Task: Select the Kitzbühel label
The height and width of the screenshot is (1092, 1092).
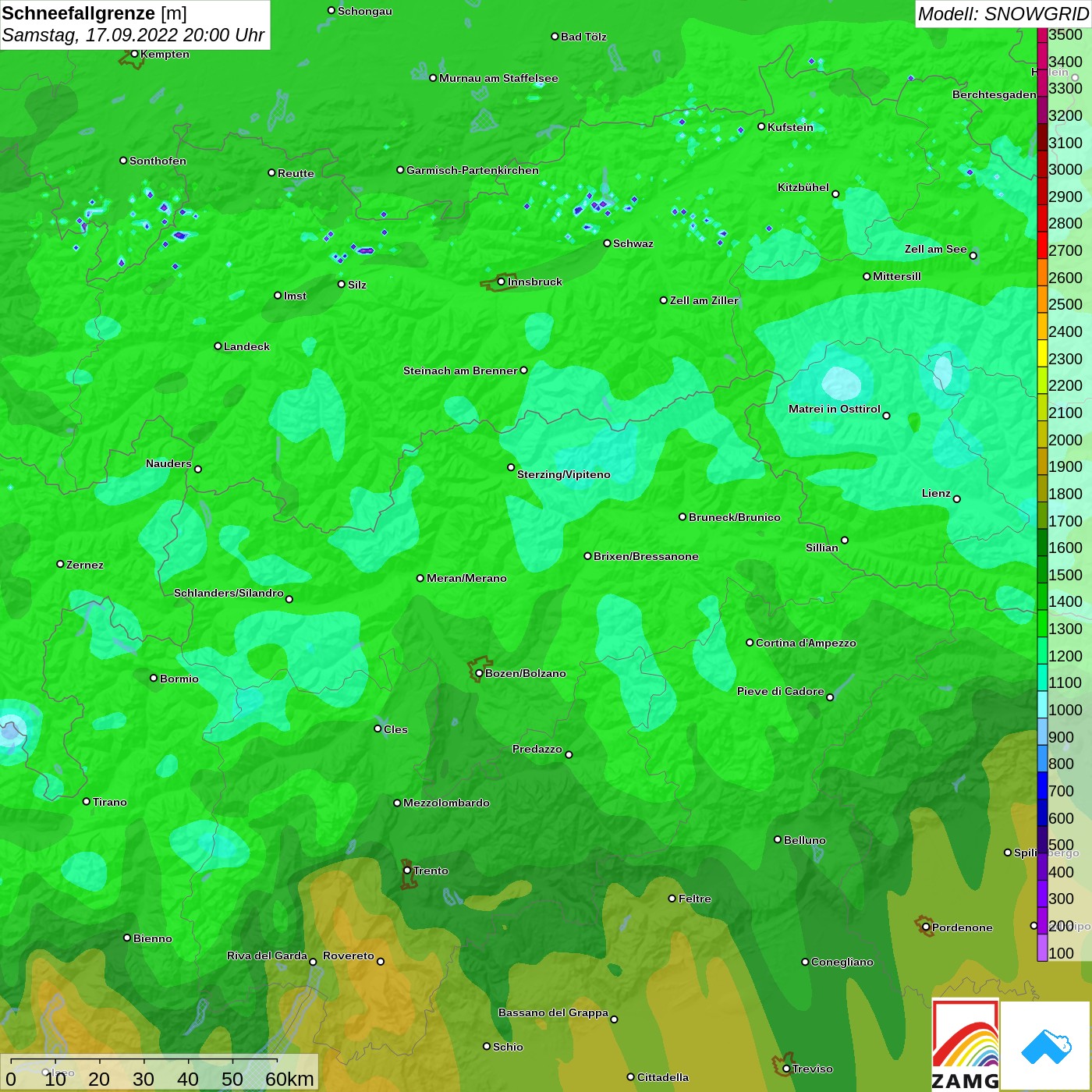Action: (803, 187)
